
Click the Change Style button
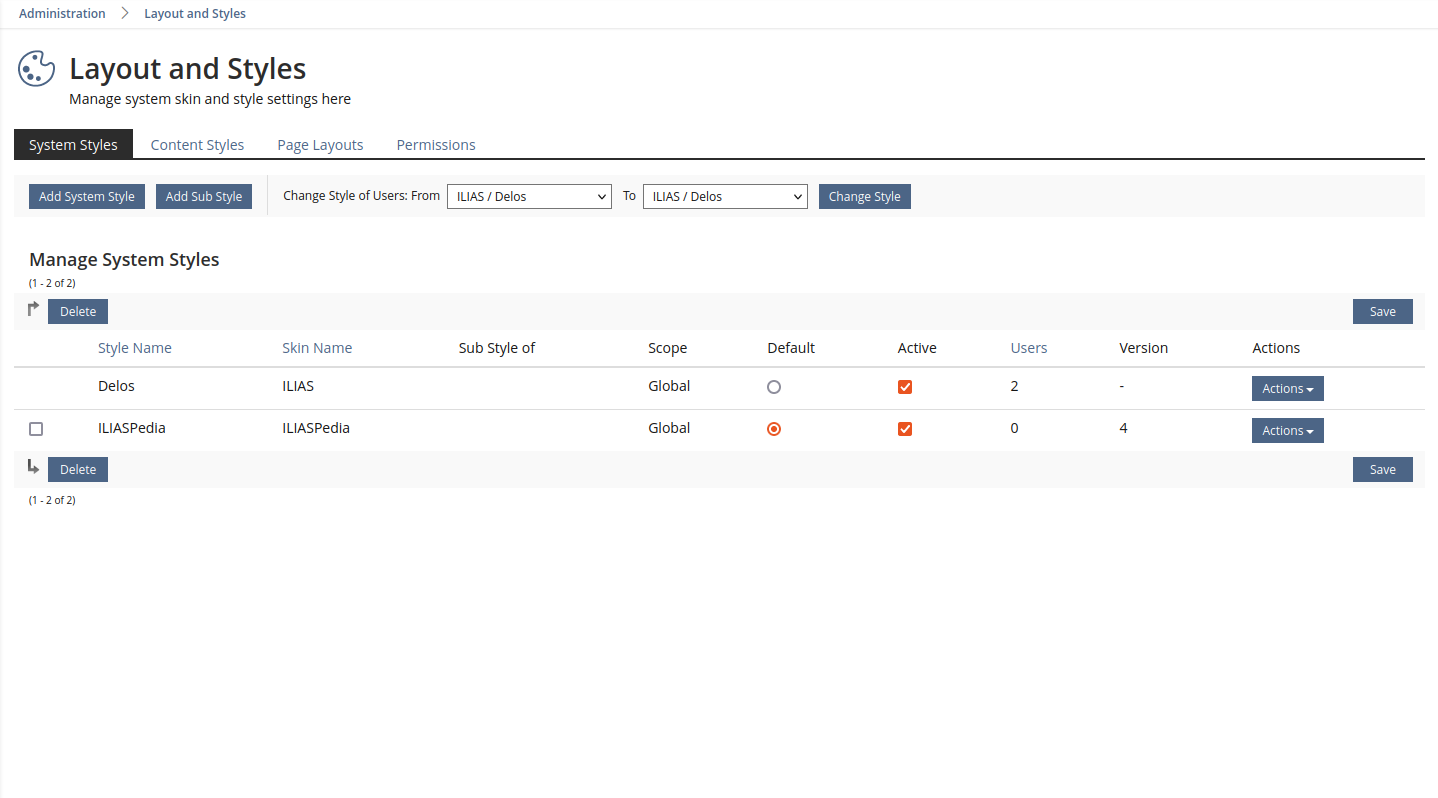point(865,196)
